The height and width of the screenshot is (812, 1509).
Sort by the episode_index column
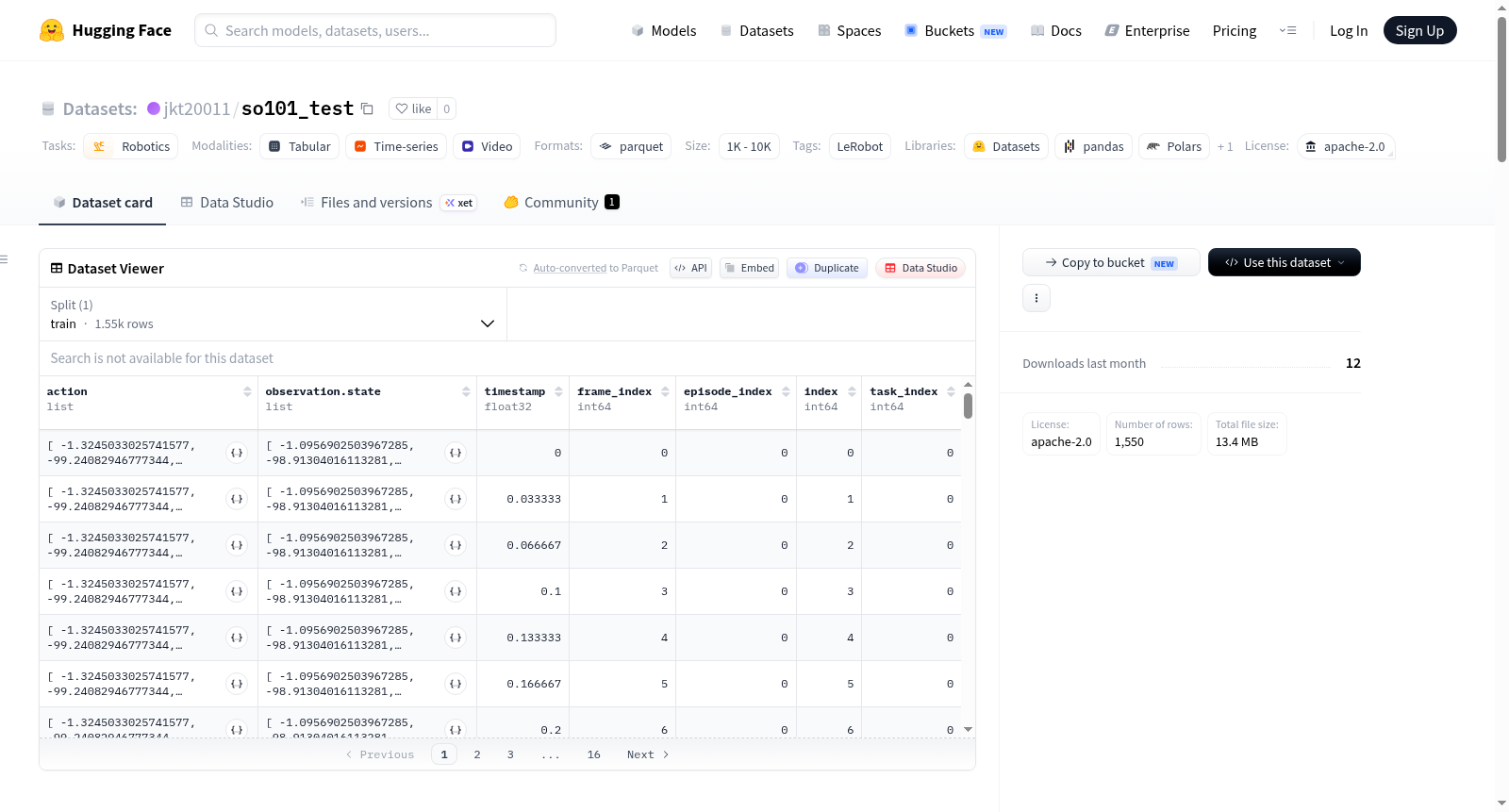(x=786, y=391)
